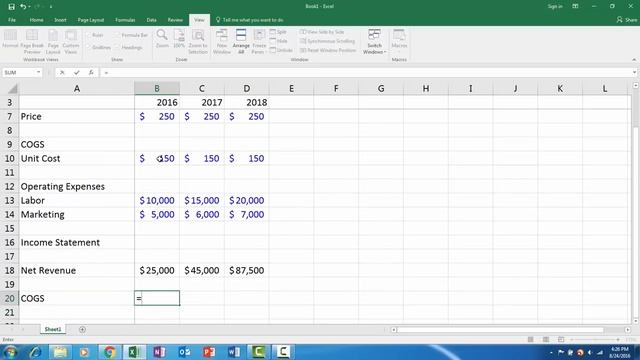Switch to the Home tab
Screen dimensions: 640x360
(36, 20)
